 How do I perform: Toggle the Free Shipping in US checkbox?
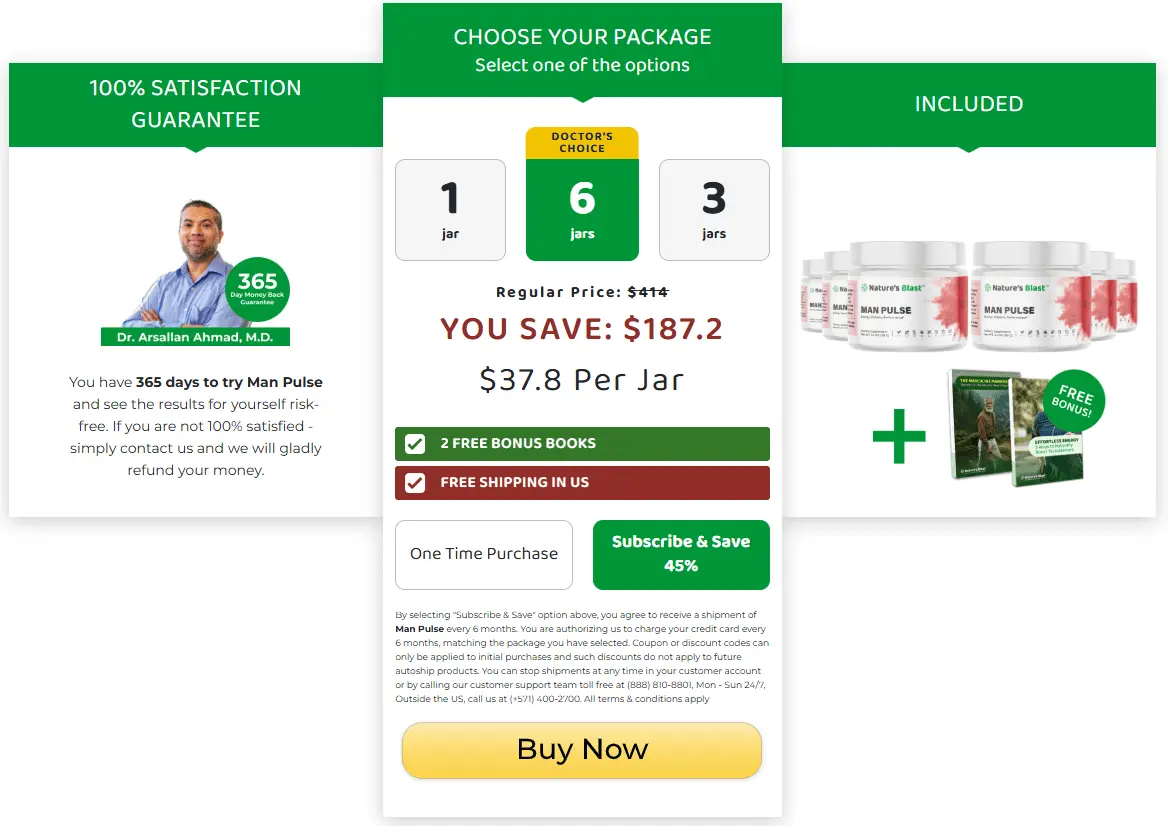(415, 483)
